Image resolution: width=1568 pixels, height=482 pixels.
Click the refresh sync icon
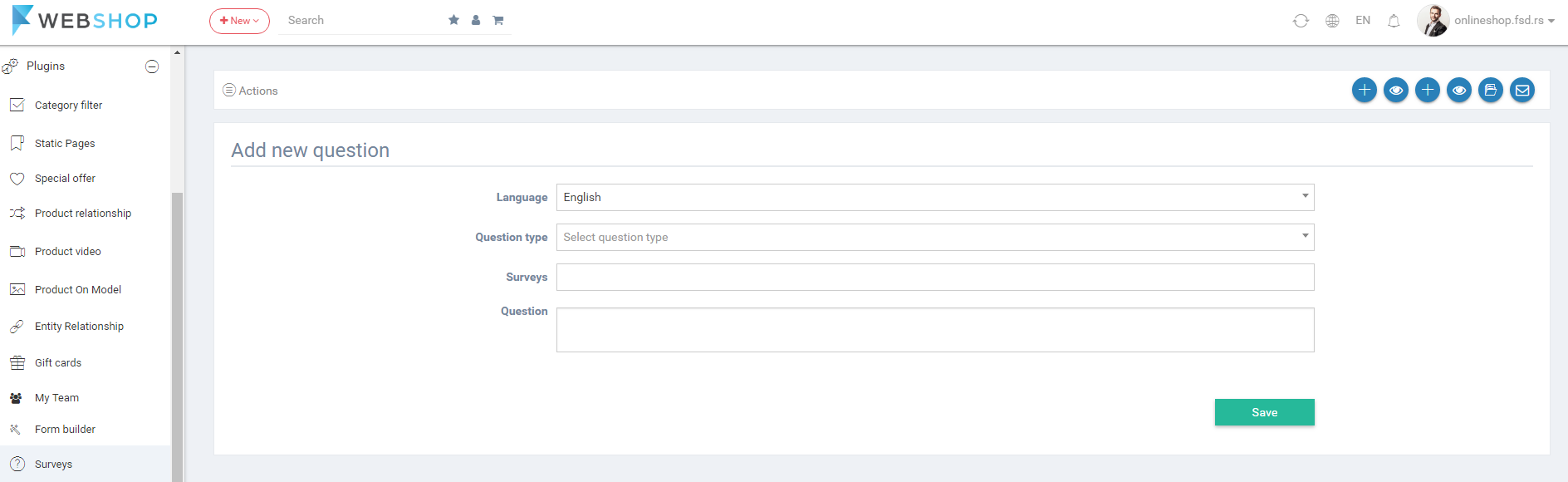pos(1301,21)
